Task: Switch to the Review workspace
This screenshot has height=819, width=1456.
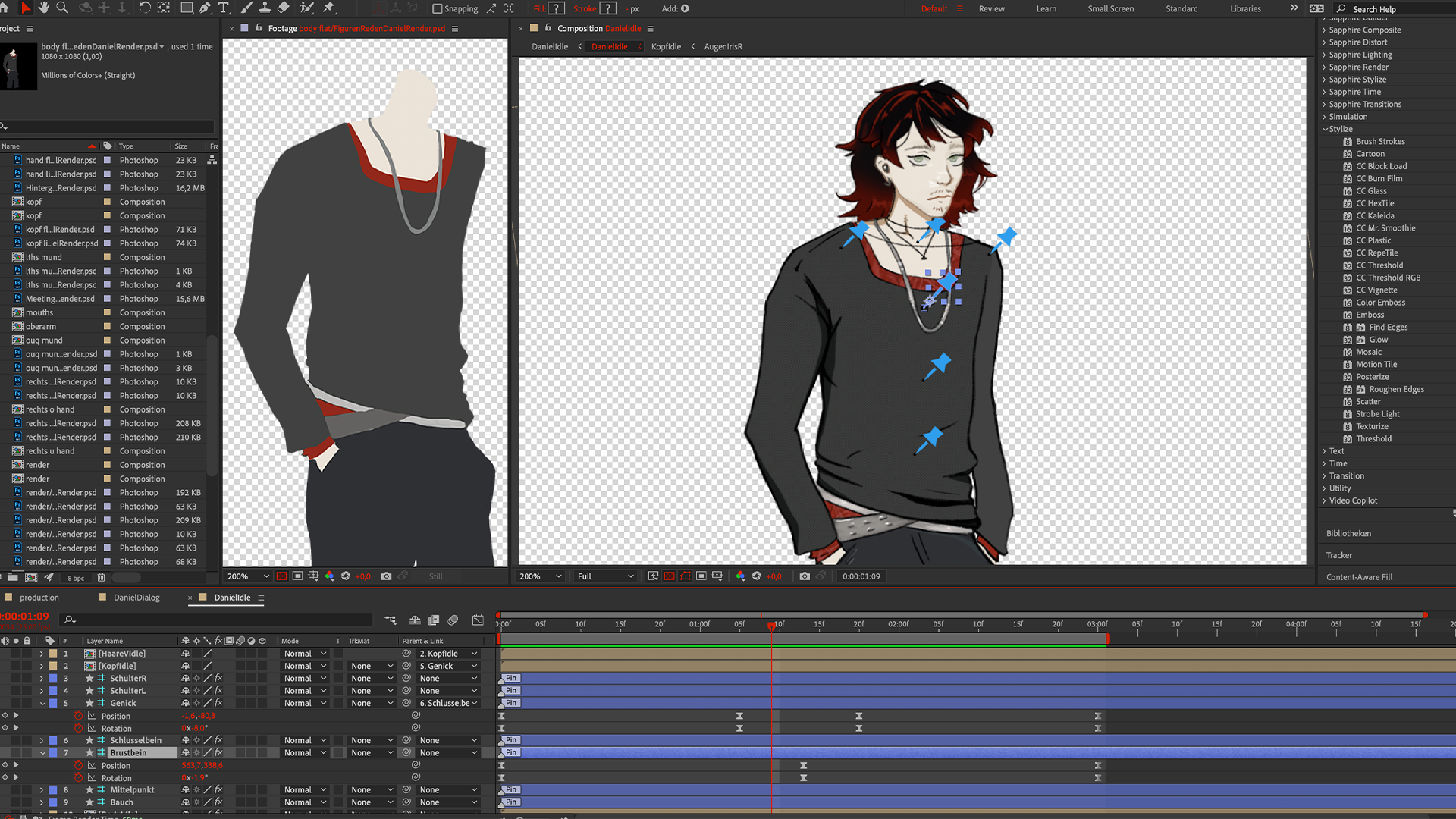Action: point(991,9)
